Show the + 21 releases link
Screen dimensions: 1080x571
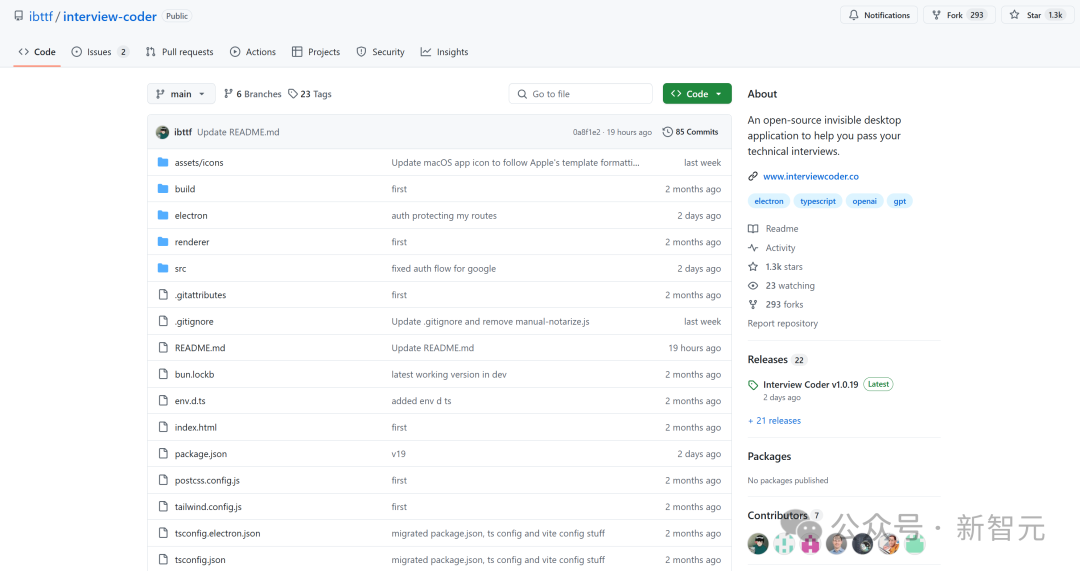tap(774, 420)
